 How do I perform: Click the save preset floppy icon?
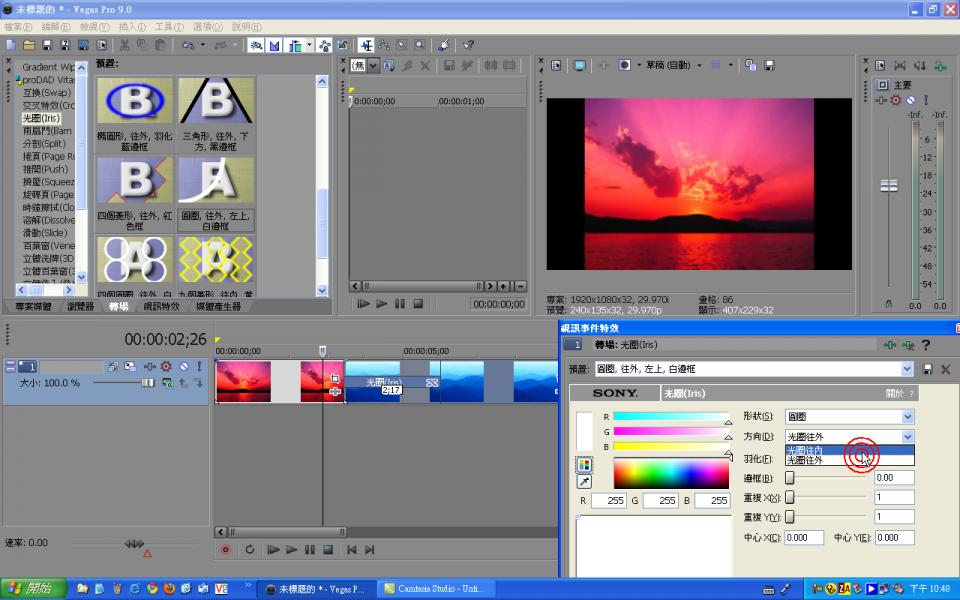[928, 369]
